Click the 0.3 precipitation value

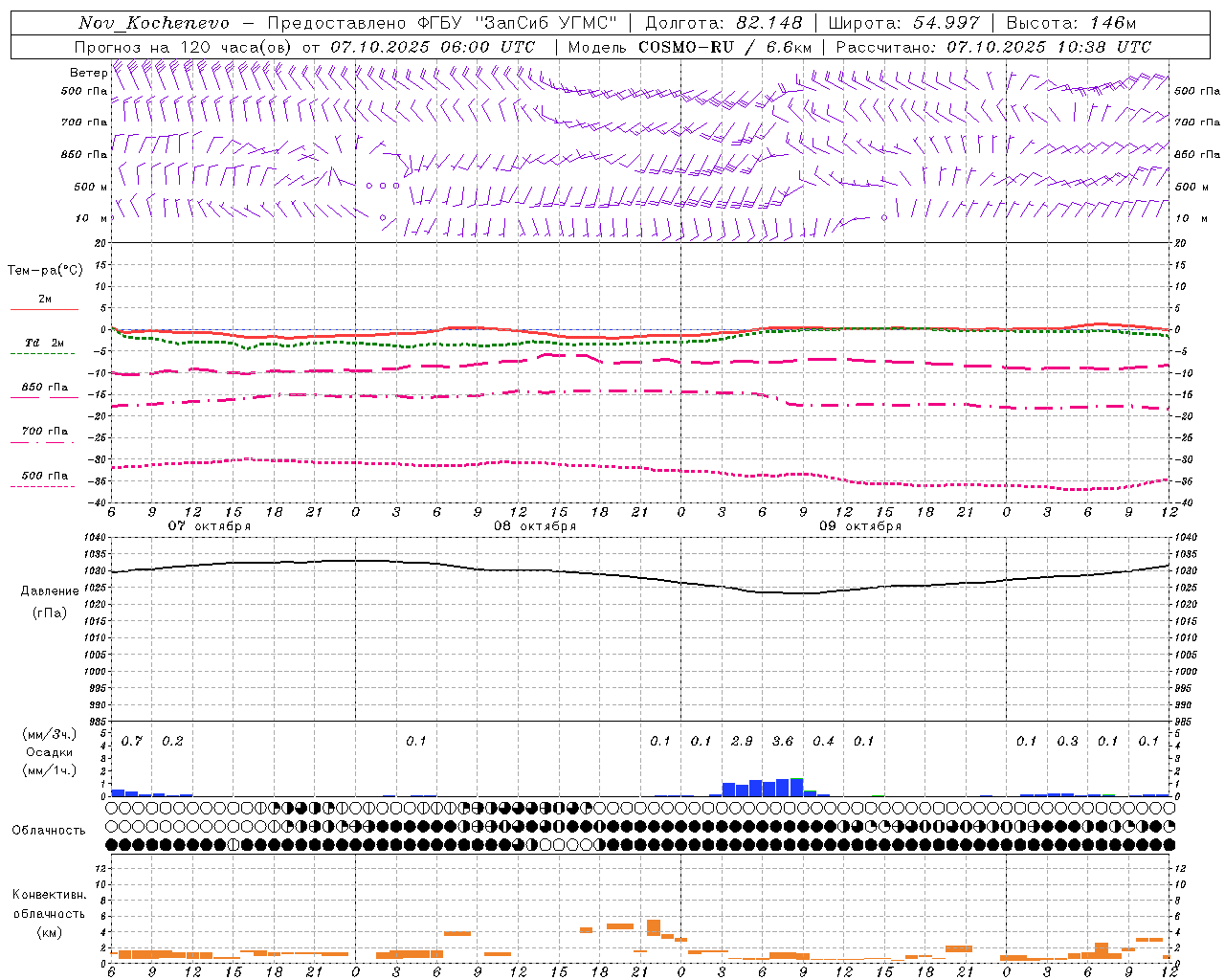(1067, 741)
